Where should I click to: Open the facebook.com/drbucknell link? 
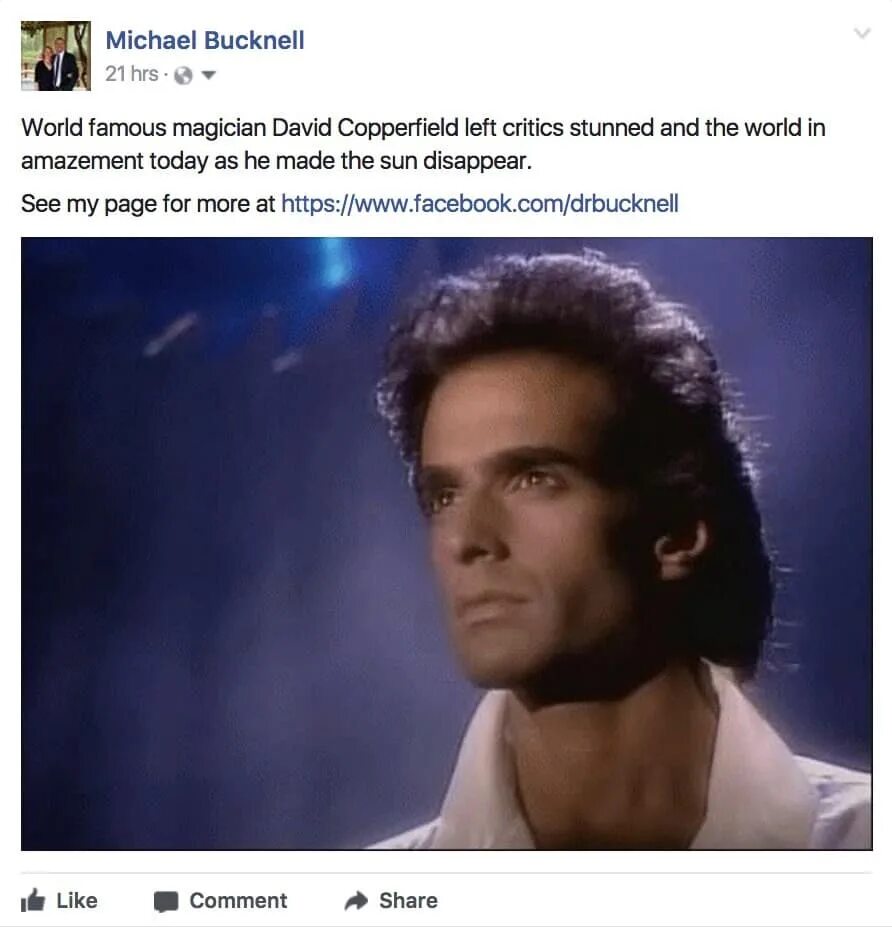[x=479, y=203]
